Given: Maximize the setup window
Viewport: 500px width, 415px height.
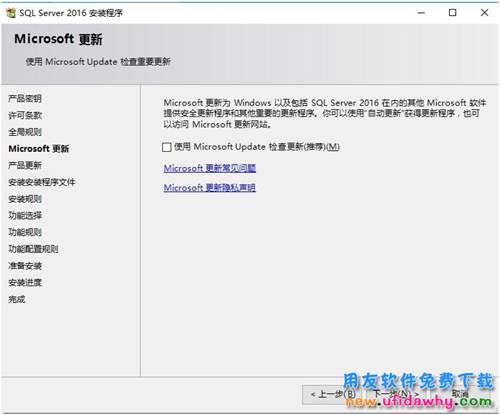Looking at the screenshot, I should [x=453, y=13].
